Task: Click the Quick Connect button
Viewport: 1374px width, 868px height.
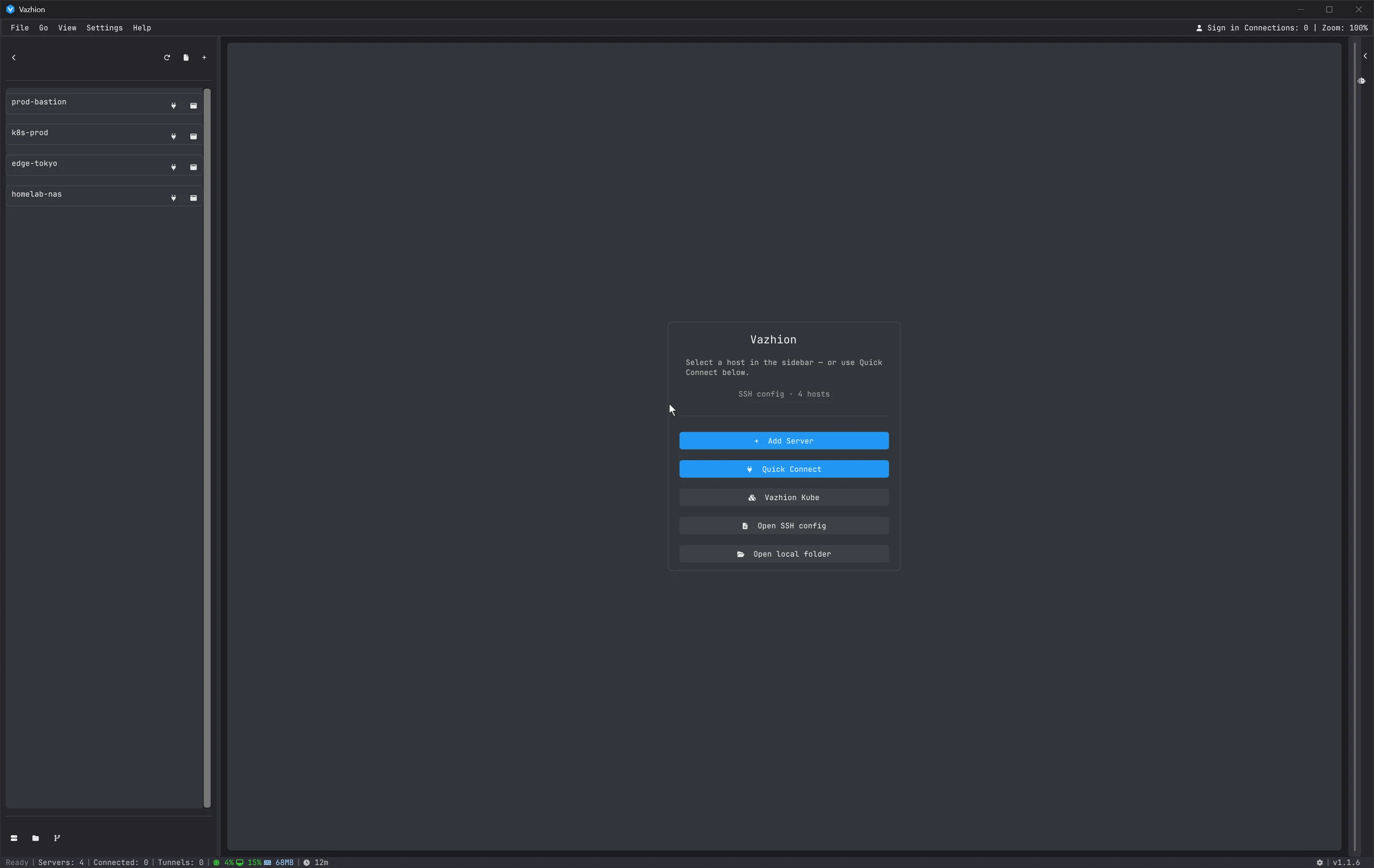Action: 784,469
